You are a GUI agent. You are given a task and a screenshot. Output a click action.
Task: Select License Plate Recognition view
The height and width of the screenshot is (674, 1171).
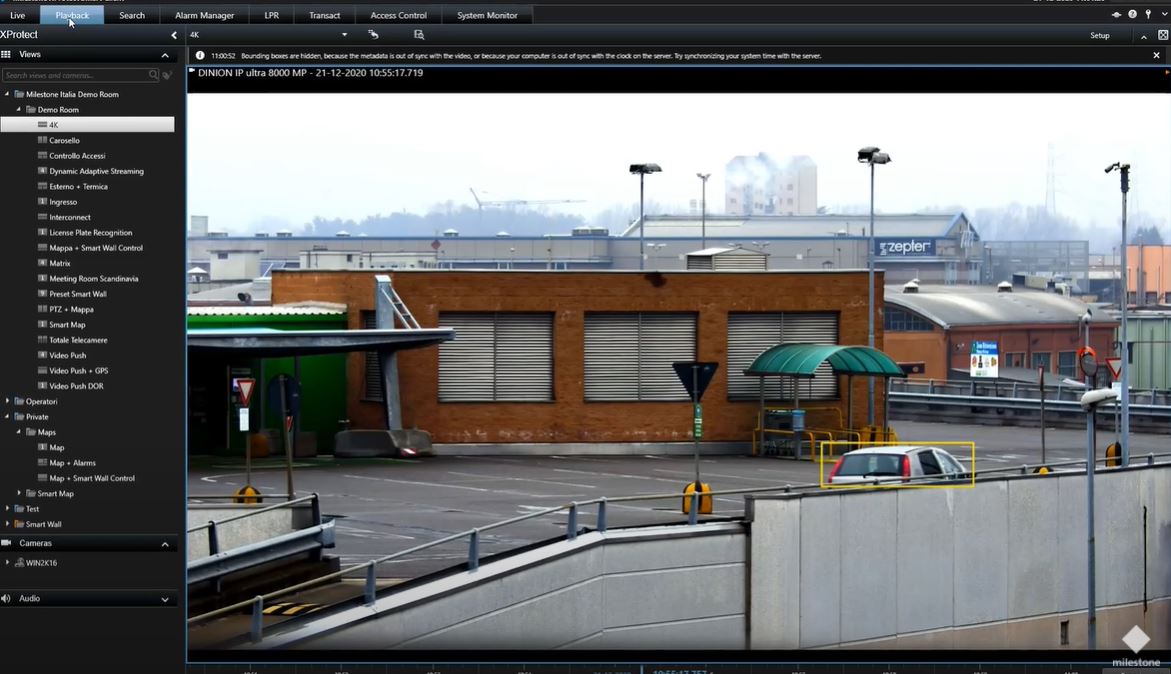(x=90, y=232)
